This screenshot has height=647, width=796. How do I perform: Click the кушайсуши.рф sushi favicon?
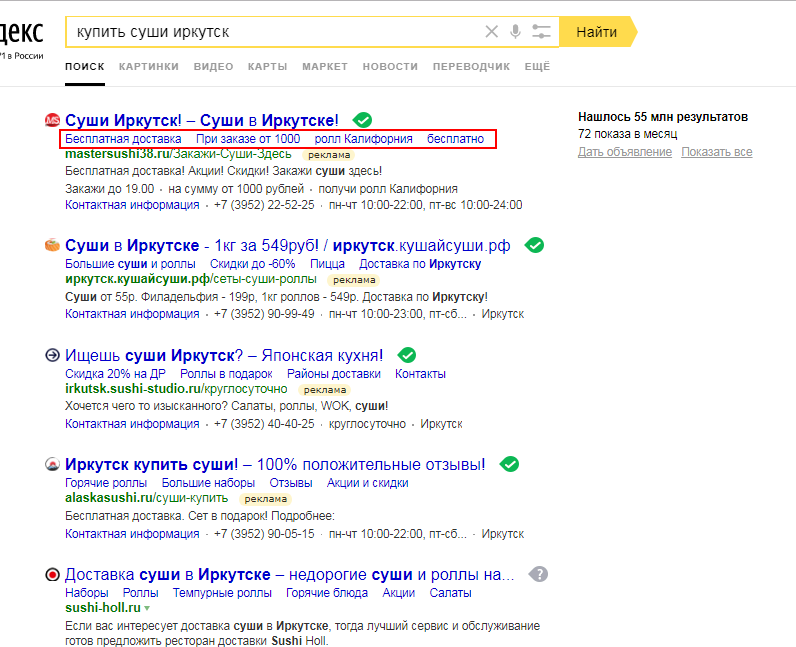coord(52,245)
